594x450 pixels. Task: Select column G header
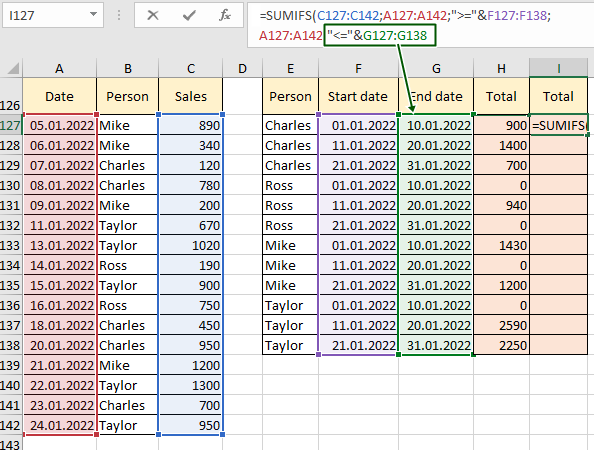pyautogui.click(x=436, y=69)
